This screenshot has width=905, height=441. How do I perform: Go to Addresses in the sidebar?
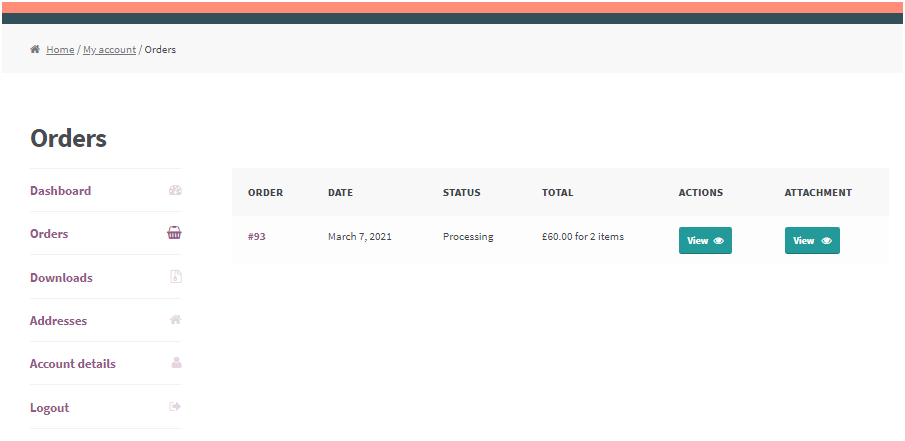coord(58,321)
